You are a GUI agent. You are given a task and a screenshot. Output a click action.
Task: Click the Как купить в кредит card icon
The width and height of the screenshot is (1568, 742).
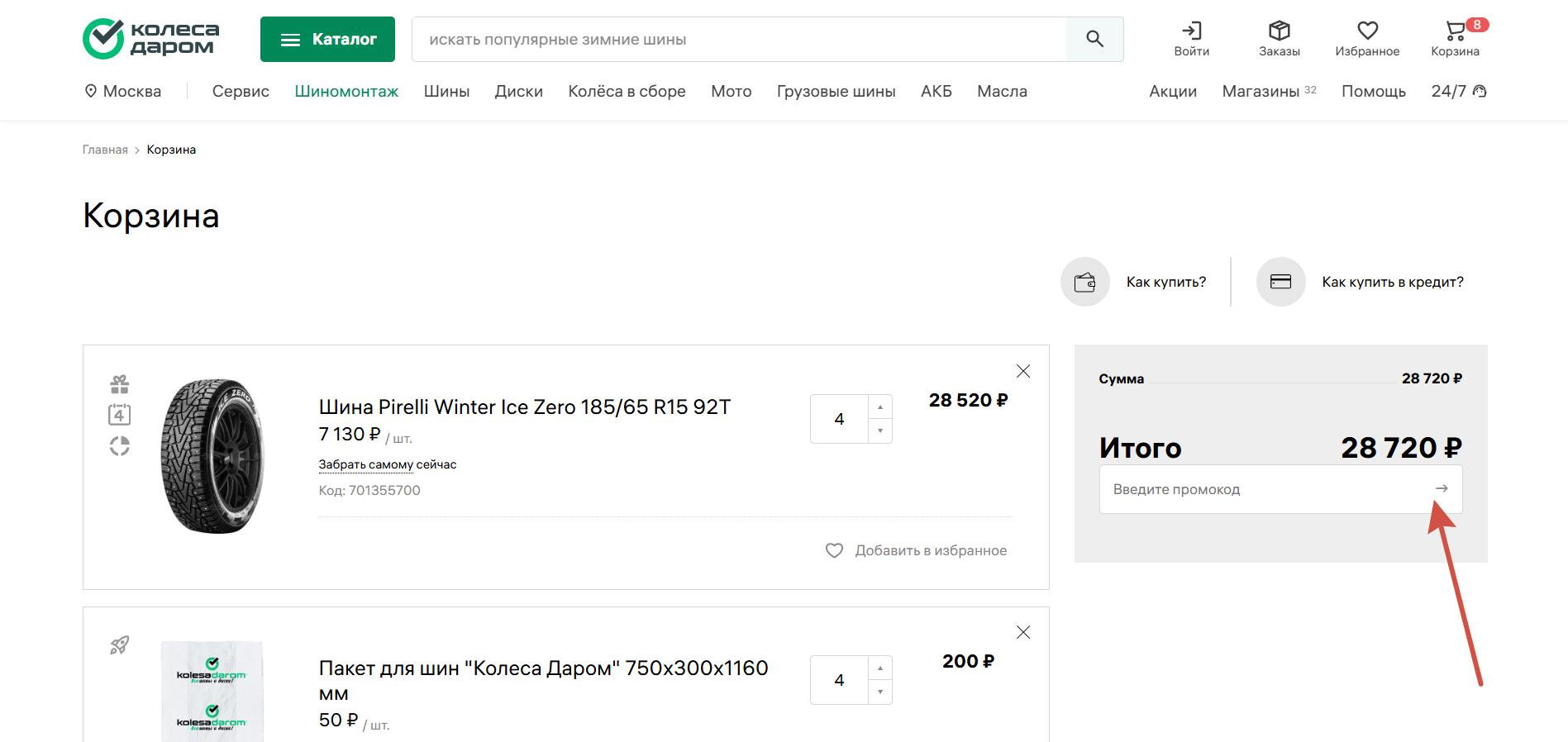1281,282
